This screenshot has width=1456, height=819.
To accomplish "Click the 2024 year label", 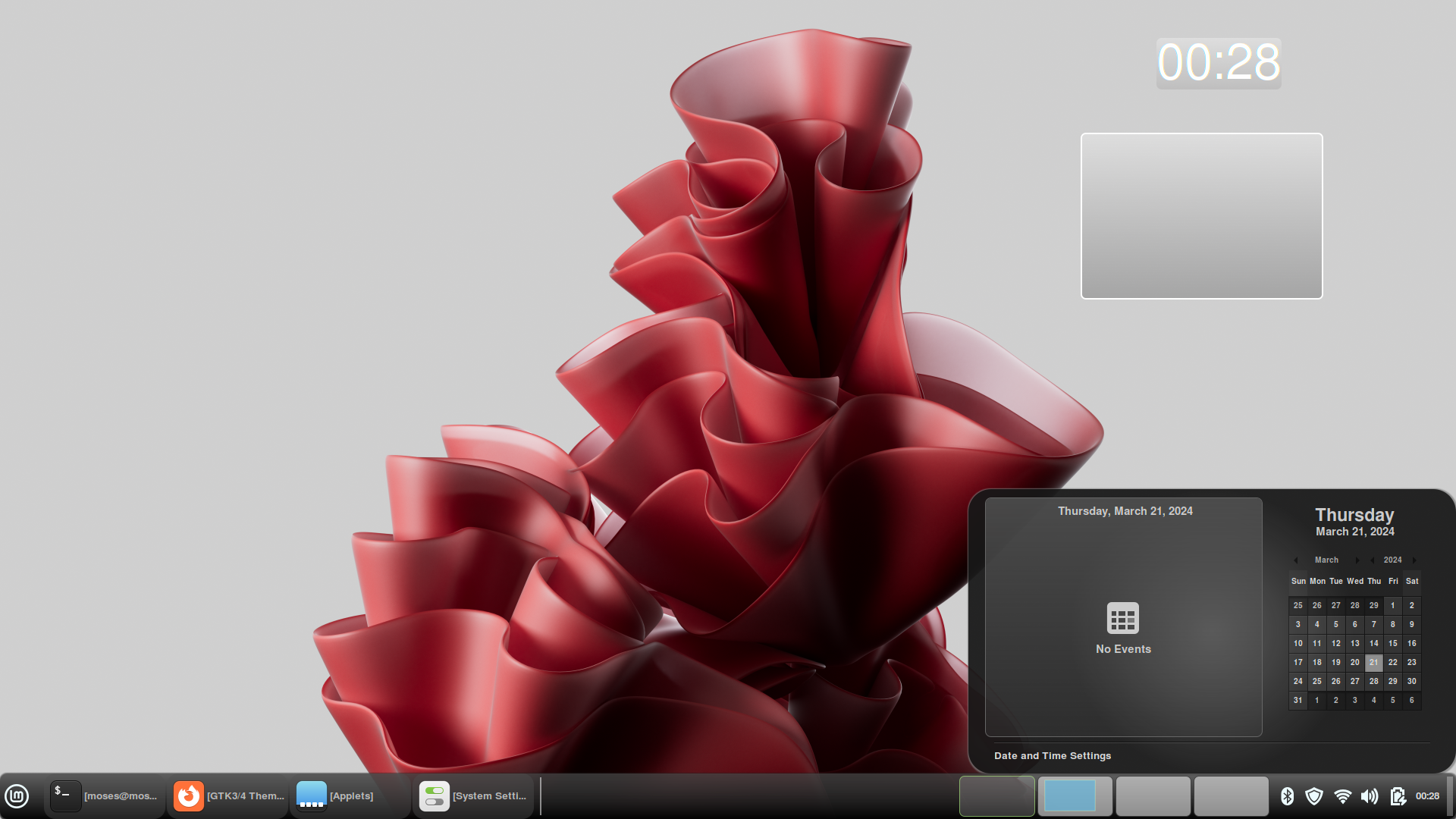I will (x=1392, y=560).
